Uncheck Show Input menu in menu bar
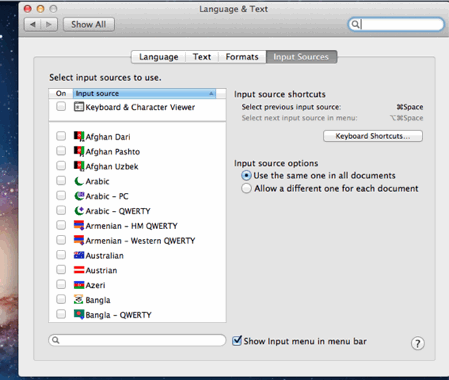The width and height of the screenshot is (449, 380). [x=237, y=341]
